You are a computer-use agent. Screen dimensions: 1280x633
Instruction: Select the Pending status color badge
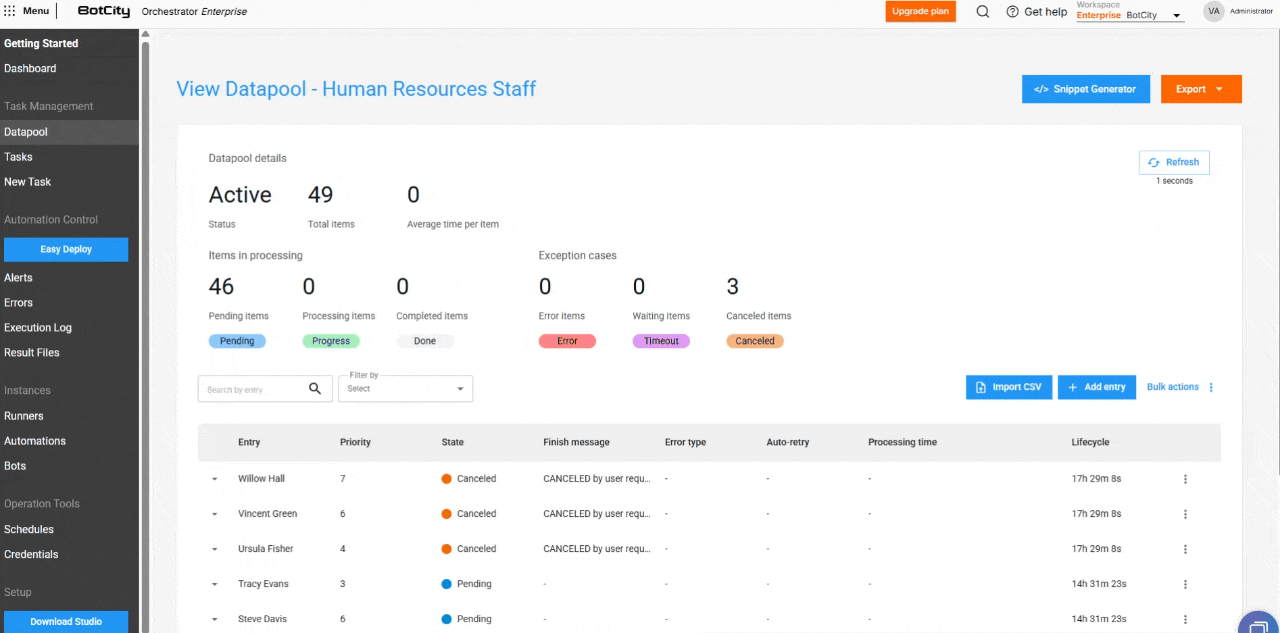tap(237, 341)
